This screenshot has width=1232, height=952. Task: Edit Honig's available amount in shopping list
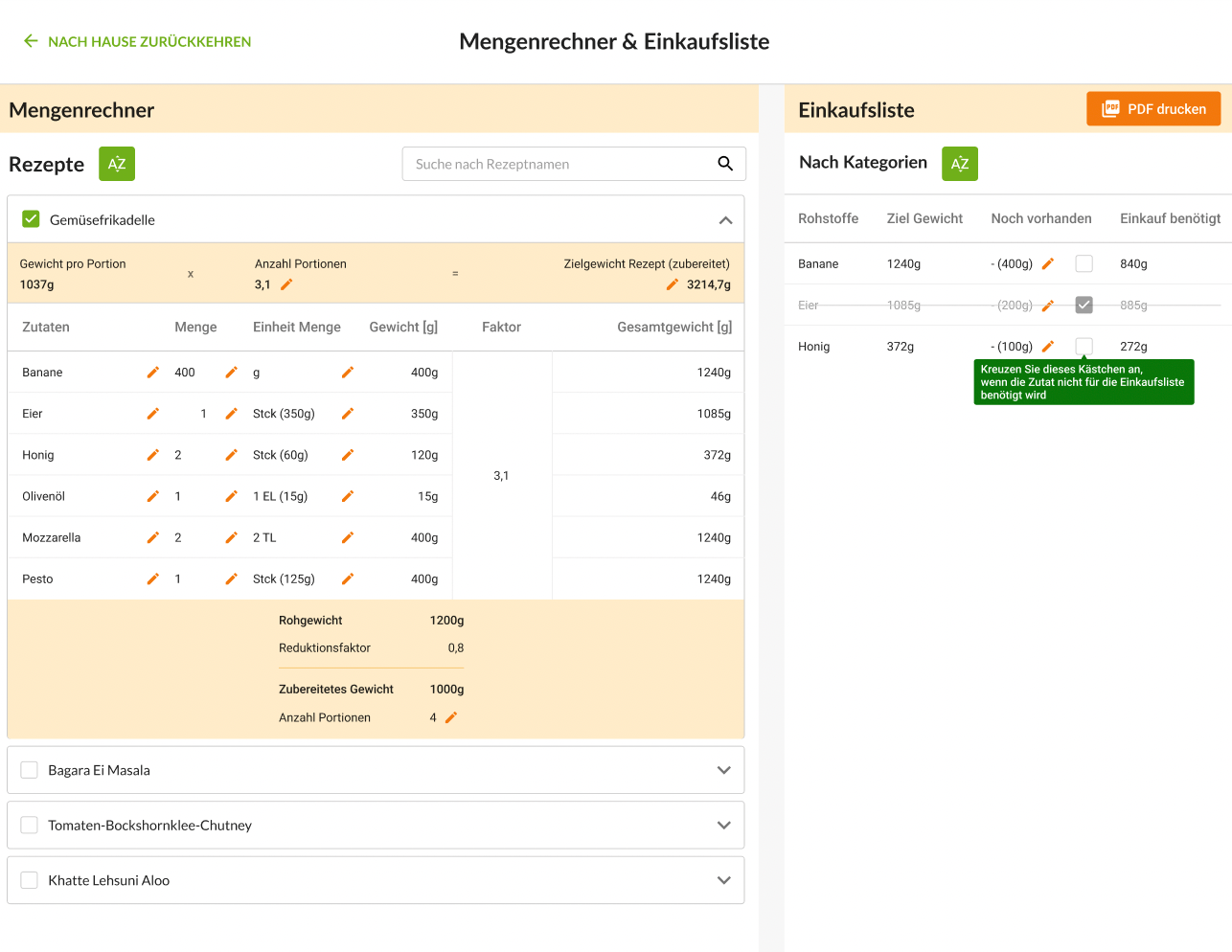coord(1048,347)
